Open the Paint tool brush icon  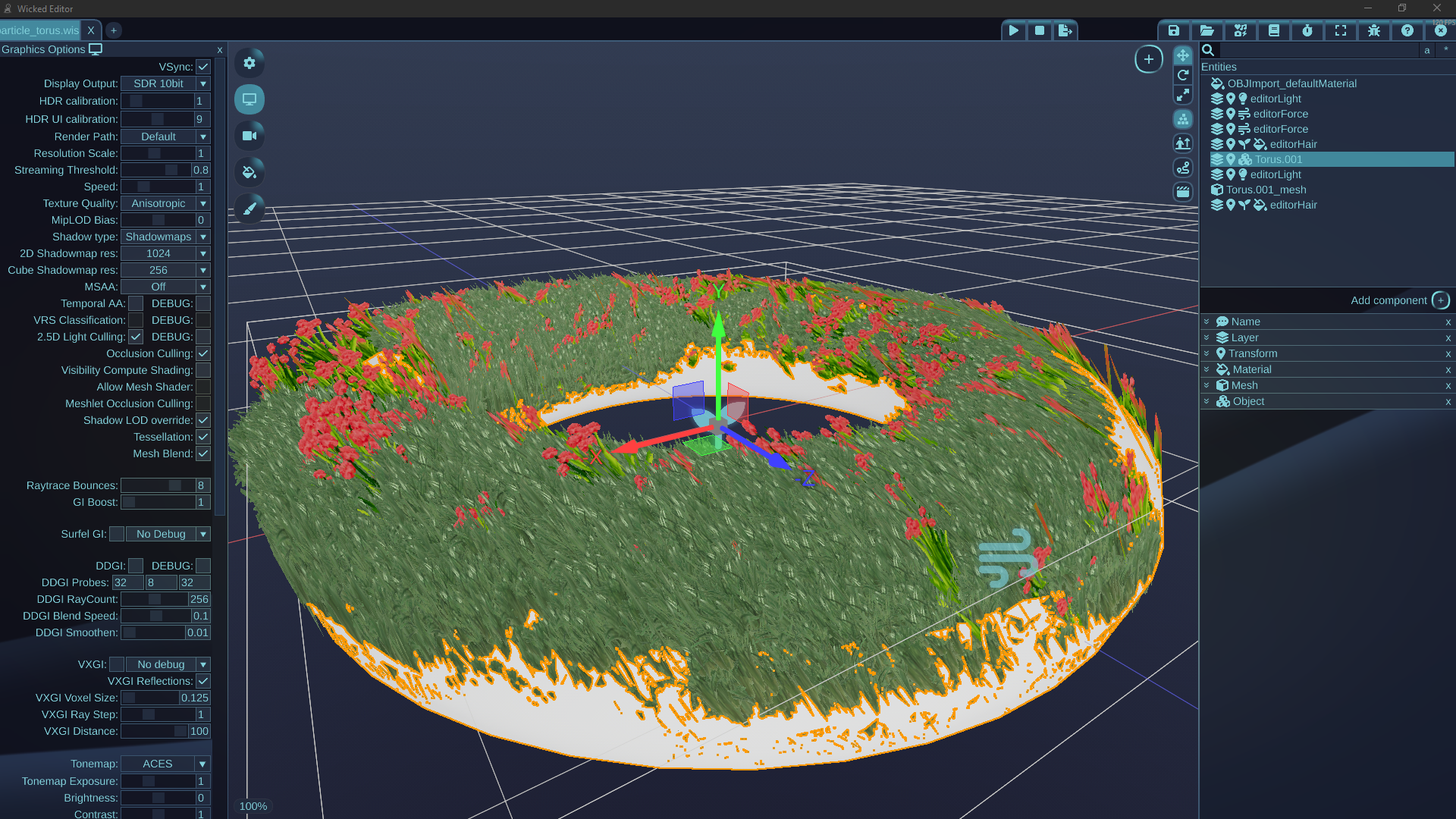[249, 209]
